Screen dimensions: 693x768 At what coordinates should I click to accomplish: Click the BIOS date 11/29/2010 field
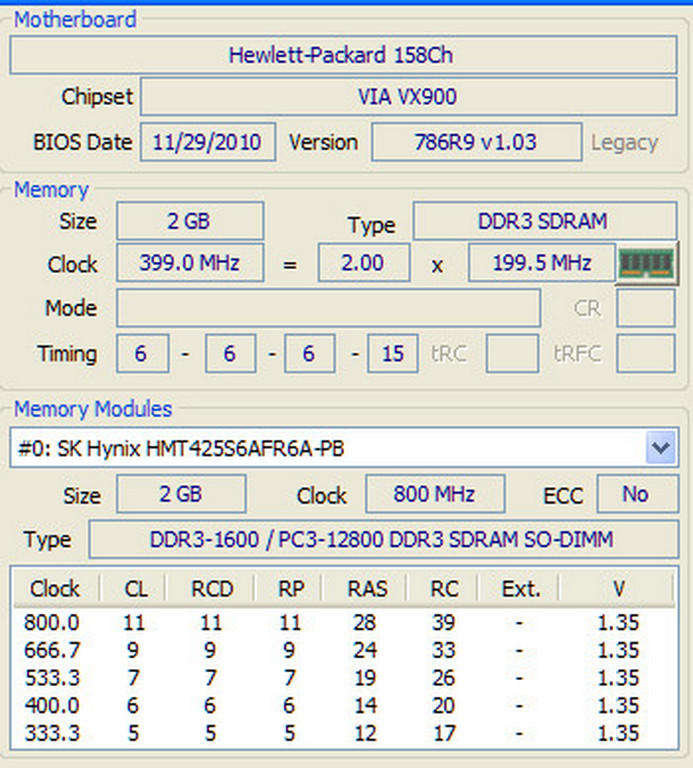tap(208, 143)
